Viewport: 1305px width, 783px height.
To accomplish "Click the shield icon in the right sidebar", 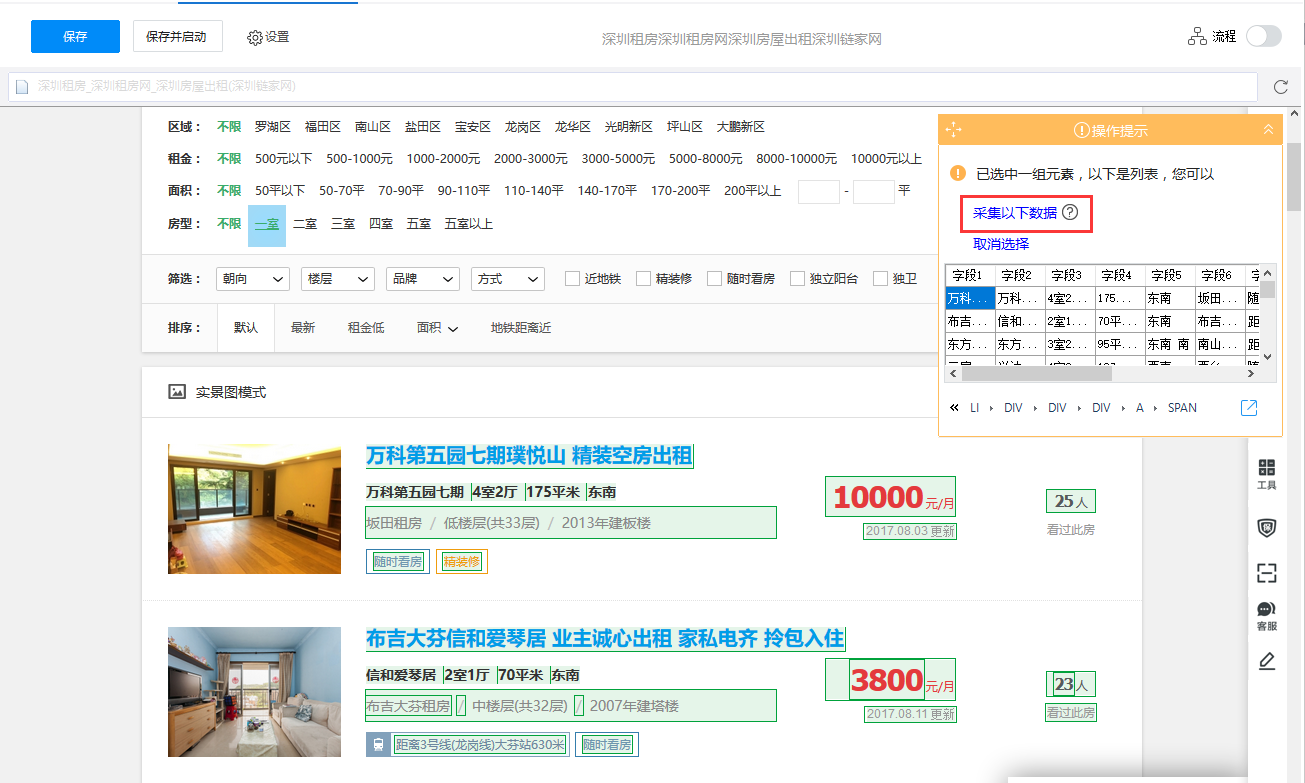I will (x=1267, y=527).
